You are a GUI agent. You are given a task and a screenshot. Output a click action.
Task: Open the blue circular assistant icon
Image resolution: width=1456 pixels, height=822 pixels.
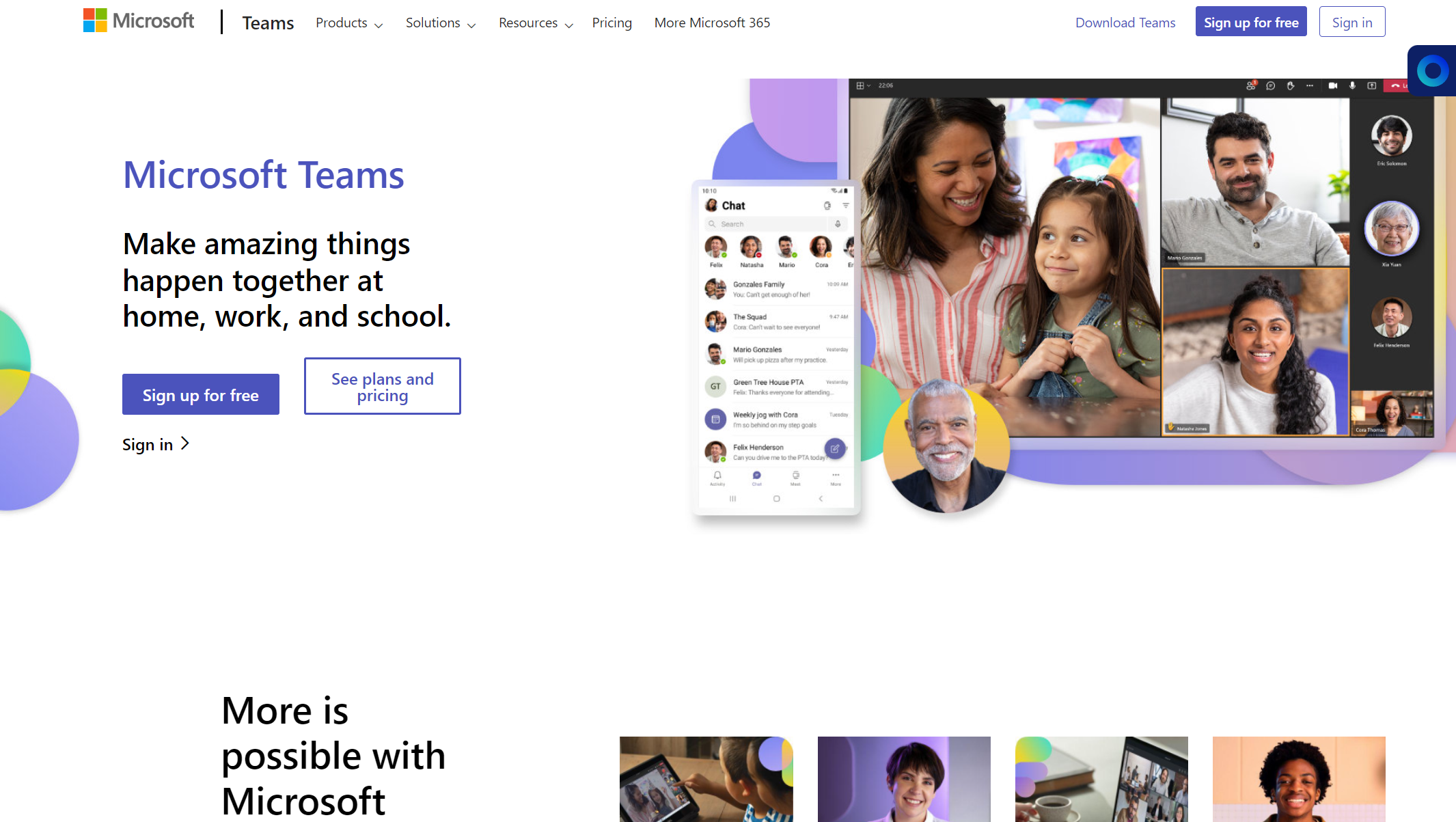(1433, 70)
